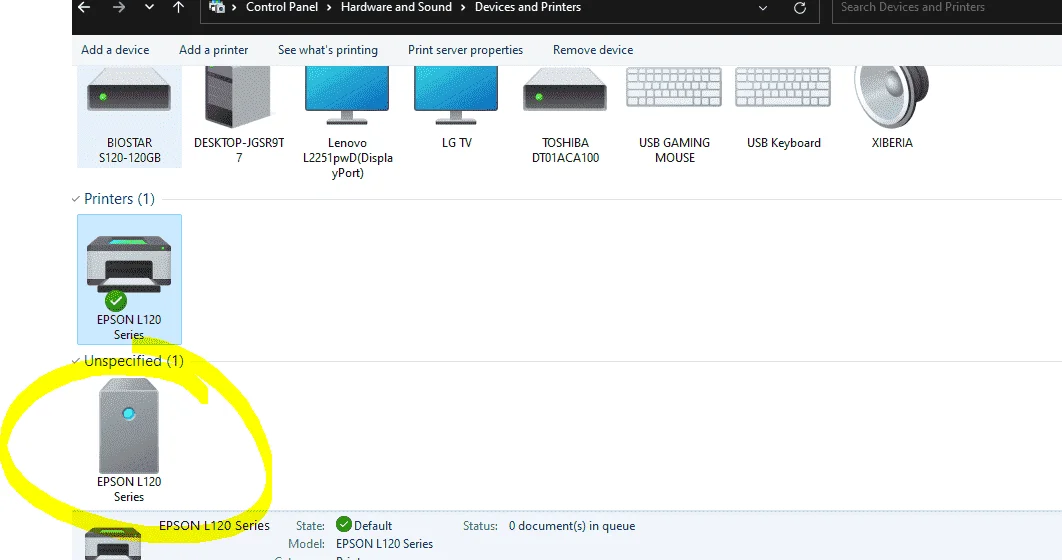1062x560 pixels.
Task: Click the Model EPSON L120 Series value
Action: 384,544
